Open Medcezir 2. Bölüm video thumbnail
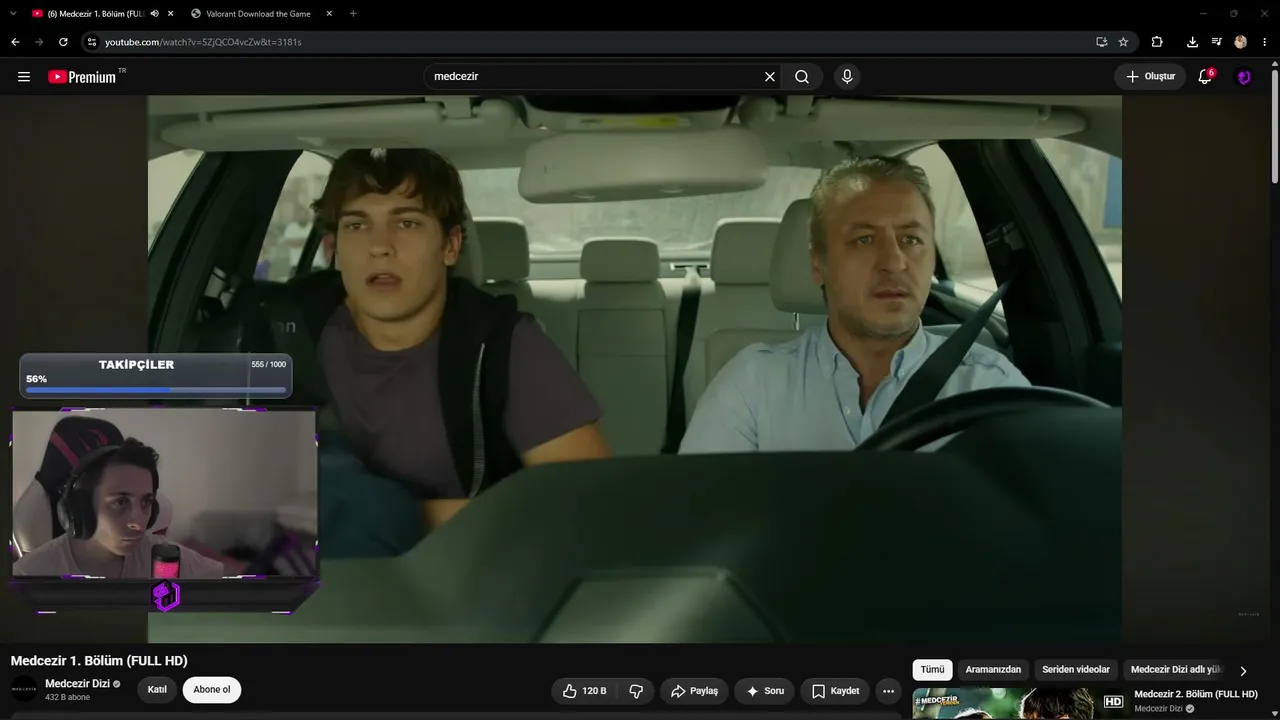The height and width of the screenshot is (720, 1280). pyautogui.click(x=1020, y=704)
